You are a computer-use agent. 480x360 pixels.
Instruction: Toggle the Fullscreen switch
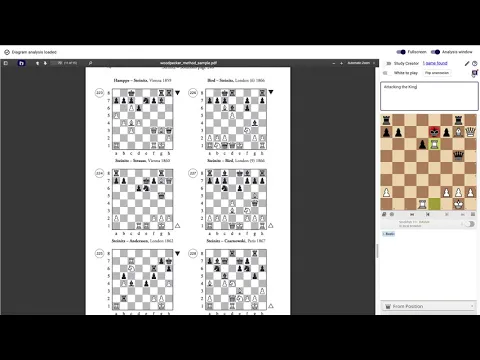(x=401, y=52)
